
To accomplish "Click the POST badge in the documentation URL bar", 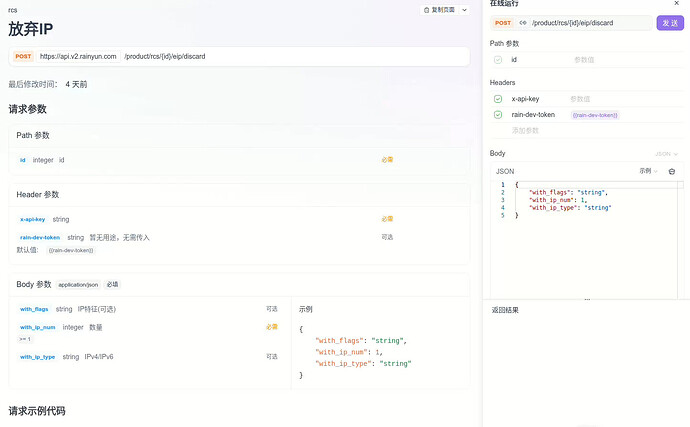I will click(x=23, y=56).
